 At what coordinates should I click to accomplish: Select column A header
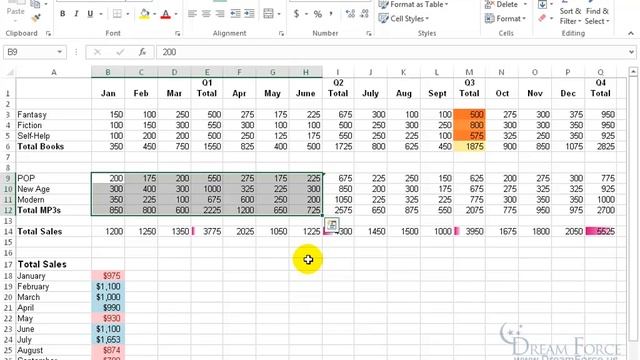point(53,72)
